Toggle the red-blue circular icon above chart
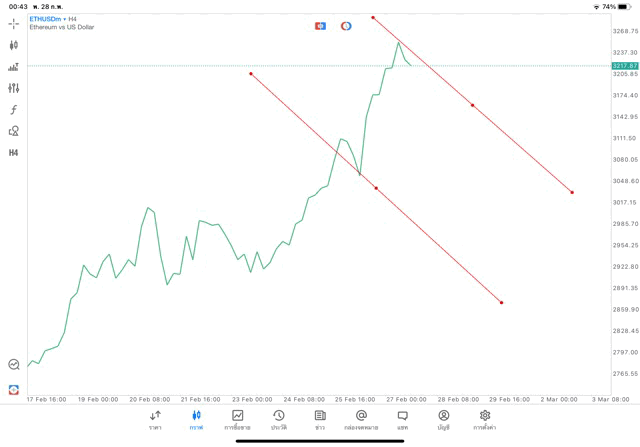Image resolution: width=640 pixels, height=447 pixels. coord(346,26)
